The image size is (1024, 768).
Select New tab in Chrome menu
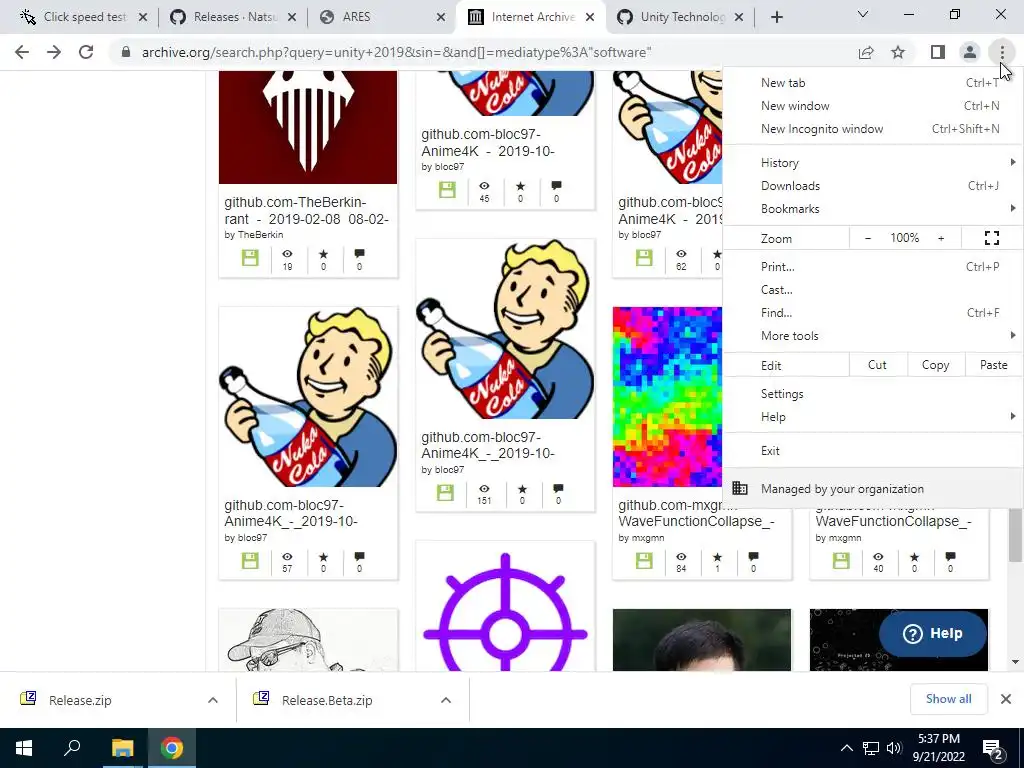click(x=873, y=83)
